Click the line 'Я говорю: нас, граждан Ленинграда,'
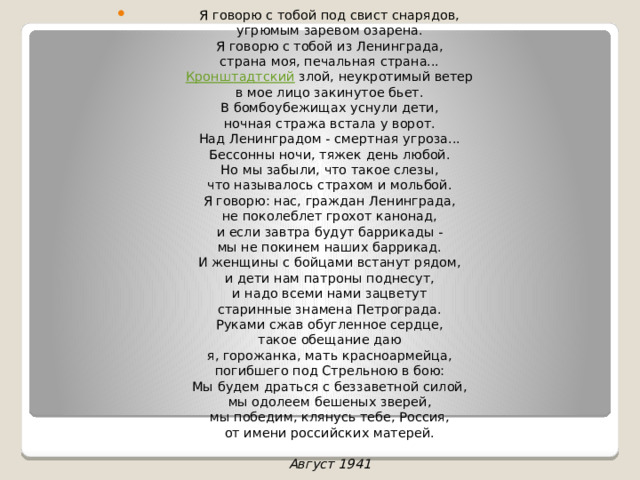640x480 pixels. click(x=329, y=201)
